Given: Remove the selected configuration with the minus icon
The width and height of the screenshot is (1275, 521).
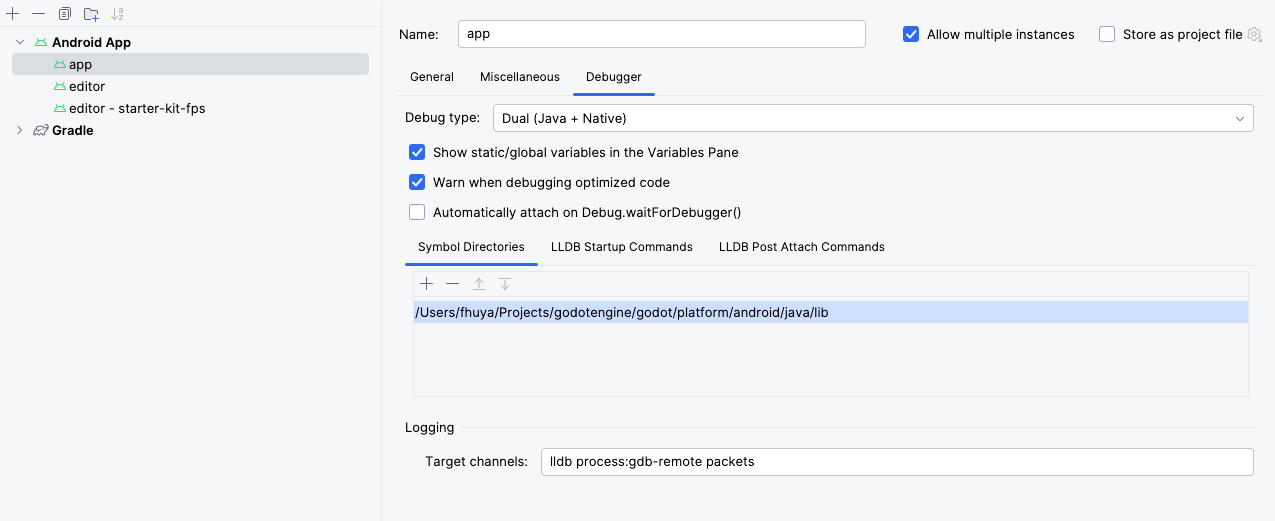Looking at the screenshot, I should (x=38, y=14).
